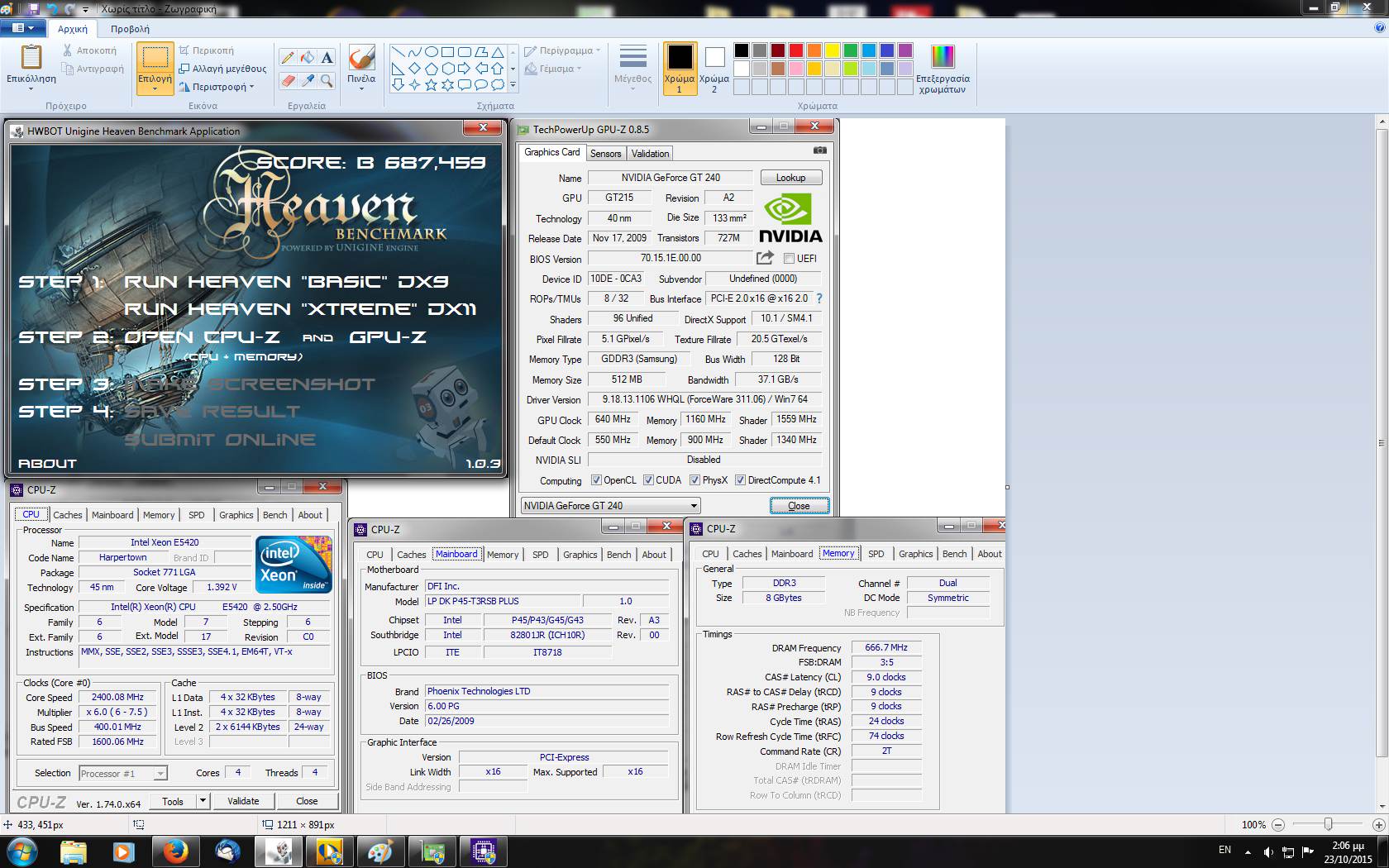1389x868 pixels.
Task: Click the Copy (Αντιγραφή) icon
Action: [68, 69]
